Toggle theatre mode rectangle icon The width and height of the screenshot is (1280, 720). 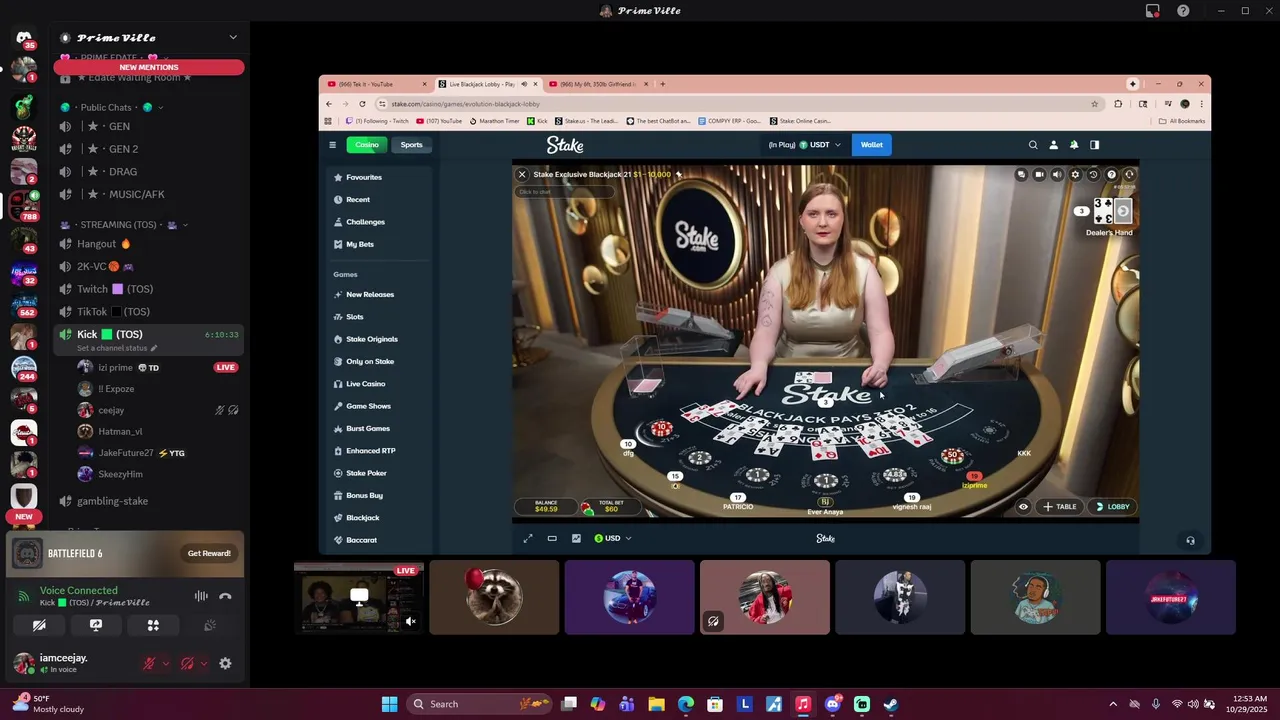[x=552, y=538]
